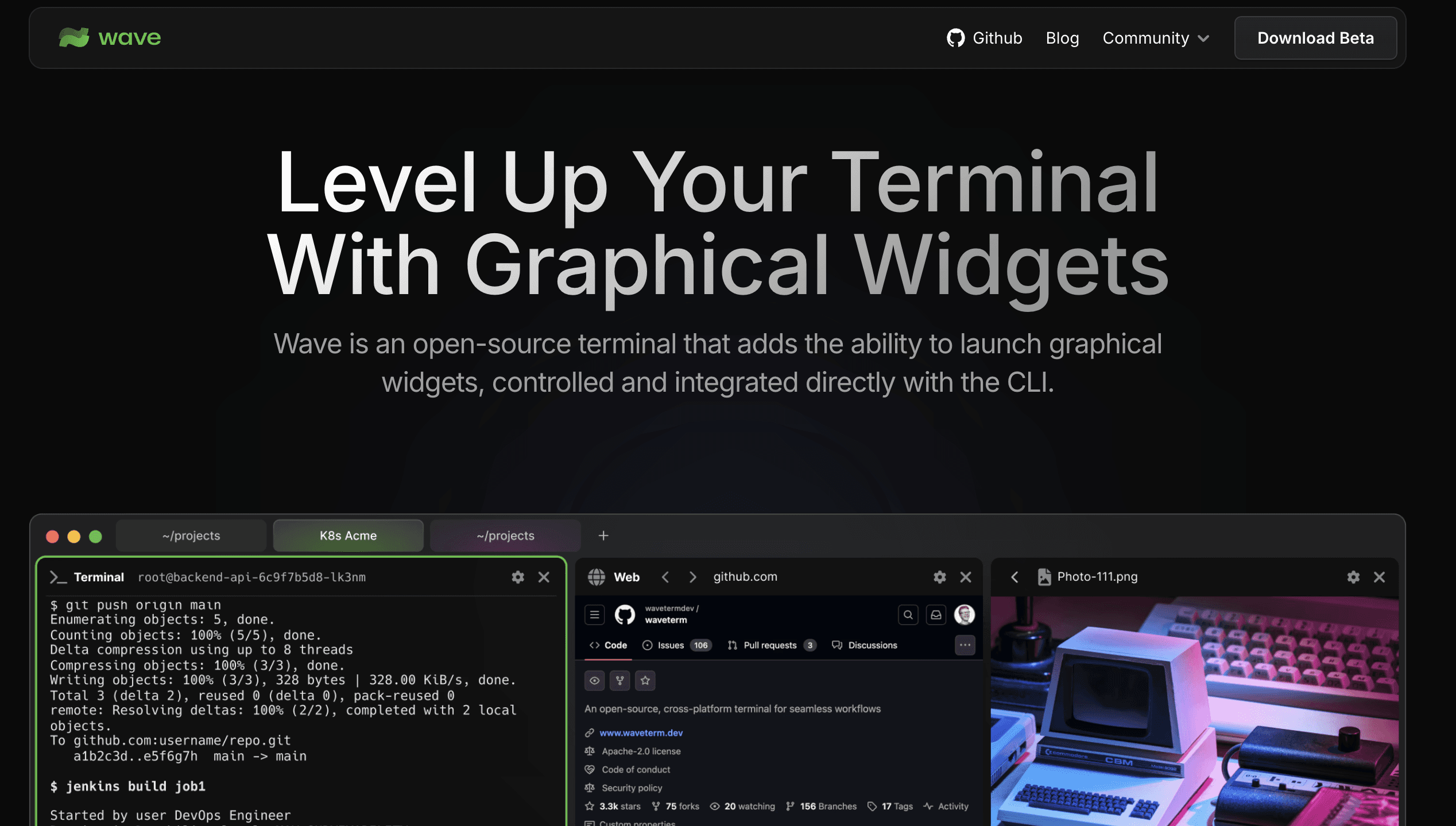Screen dimensions: 1456x826
Task: Open the Pull requests tab
Action: 772,645
